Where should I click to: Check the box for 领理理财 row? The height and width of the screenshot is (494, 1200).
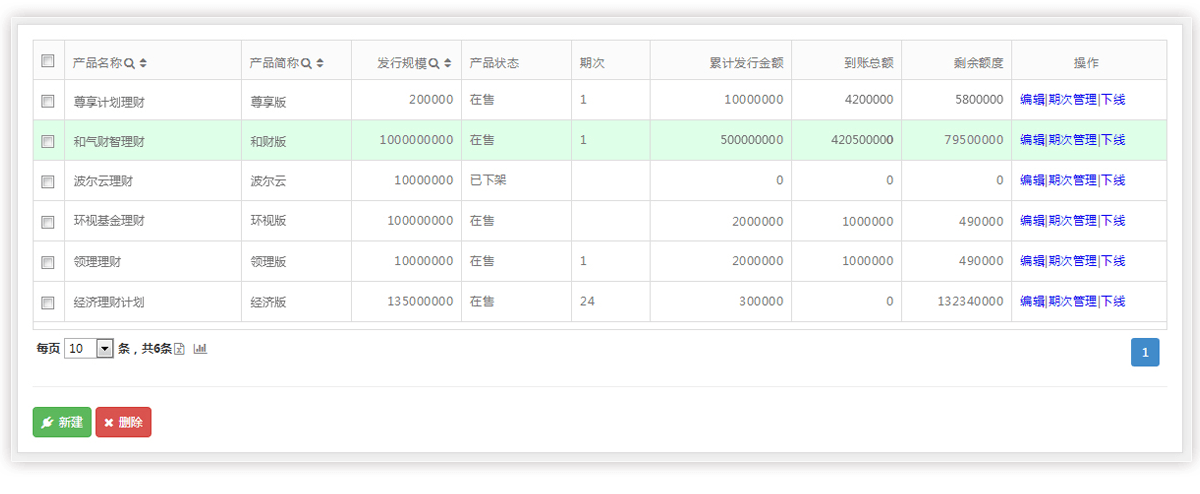click(x=47, y=262)
